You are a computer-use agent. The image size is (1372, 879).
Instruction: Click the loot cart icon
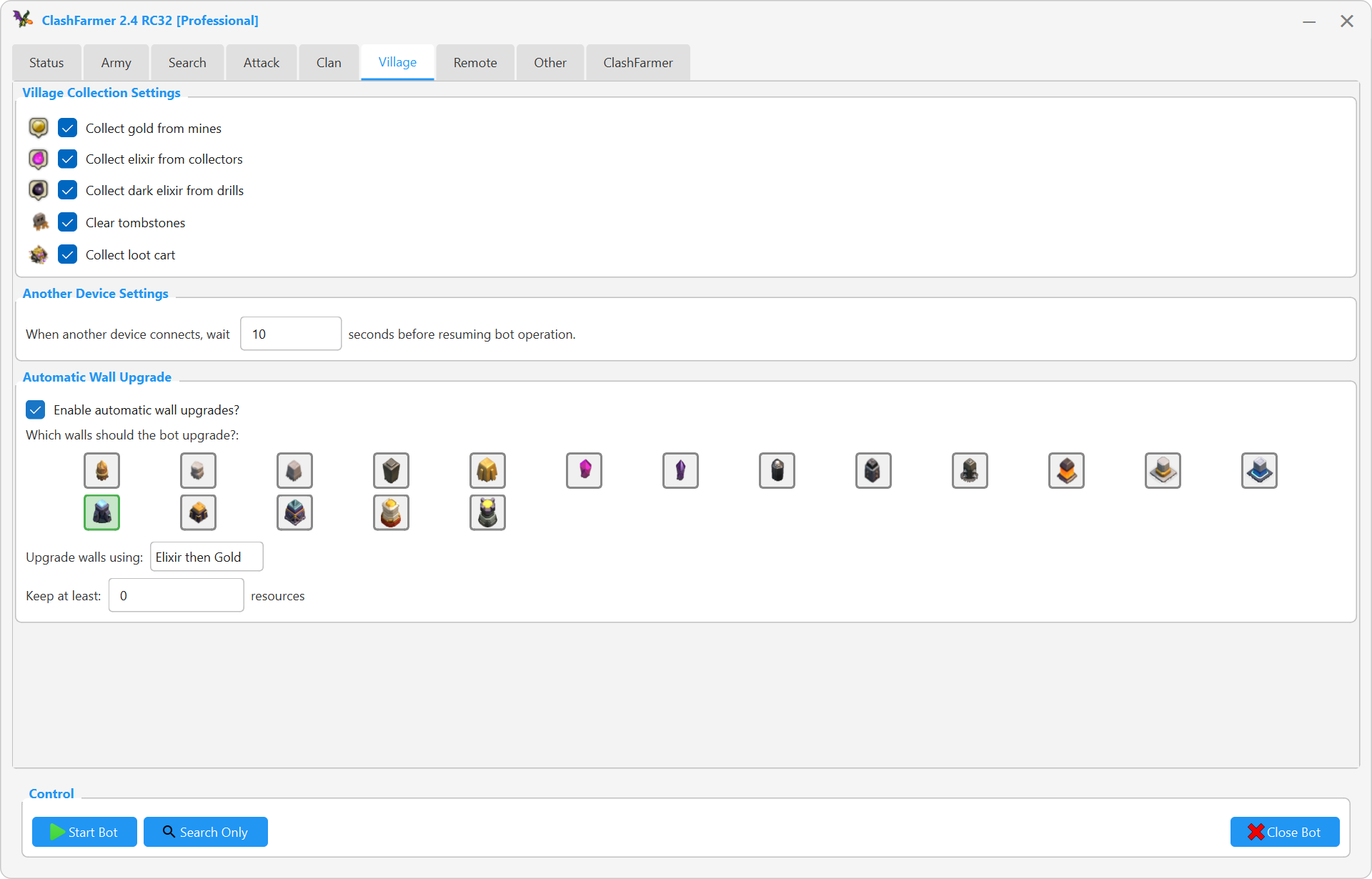point(39,254)
